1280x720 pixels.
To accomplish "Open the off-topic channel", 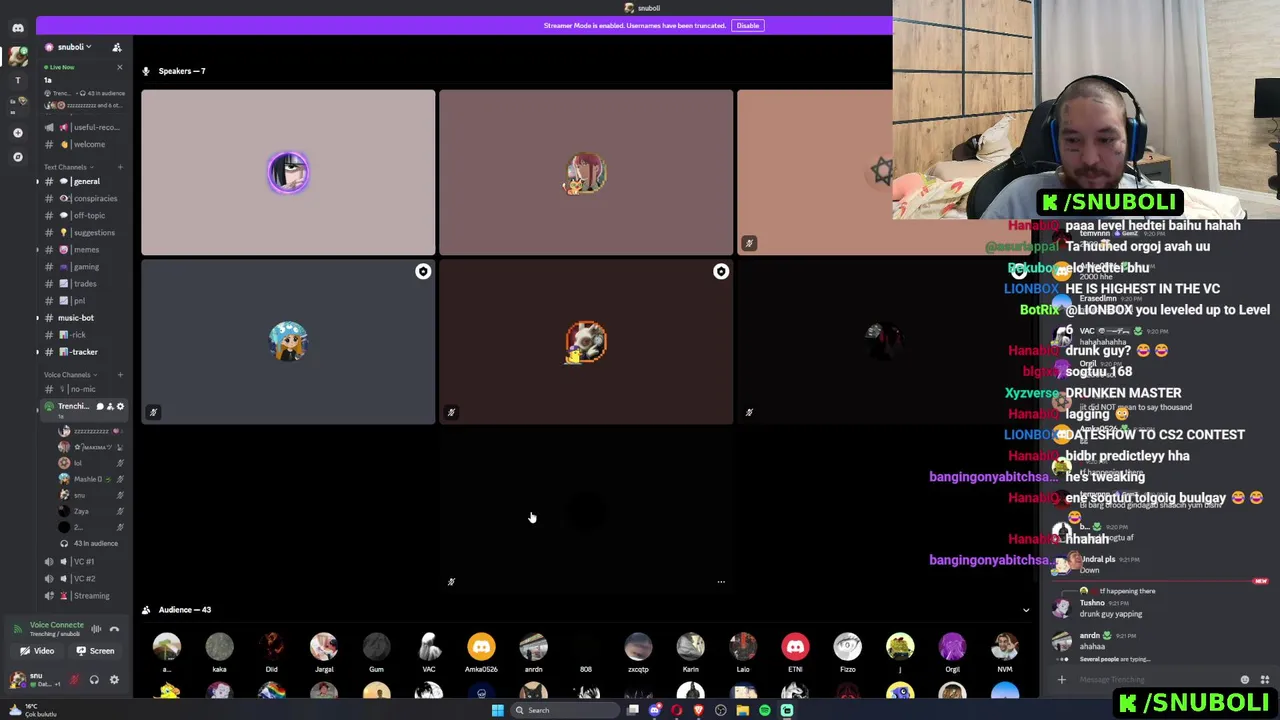I will (x=84, y=215).
